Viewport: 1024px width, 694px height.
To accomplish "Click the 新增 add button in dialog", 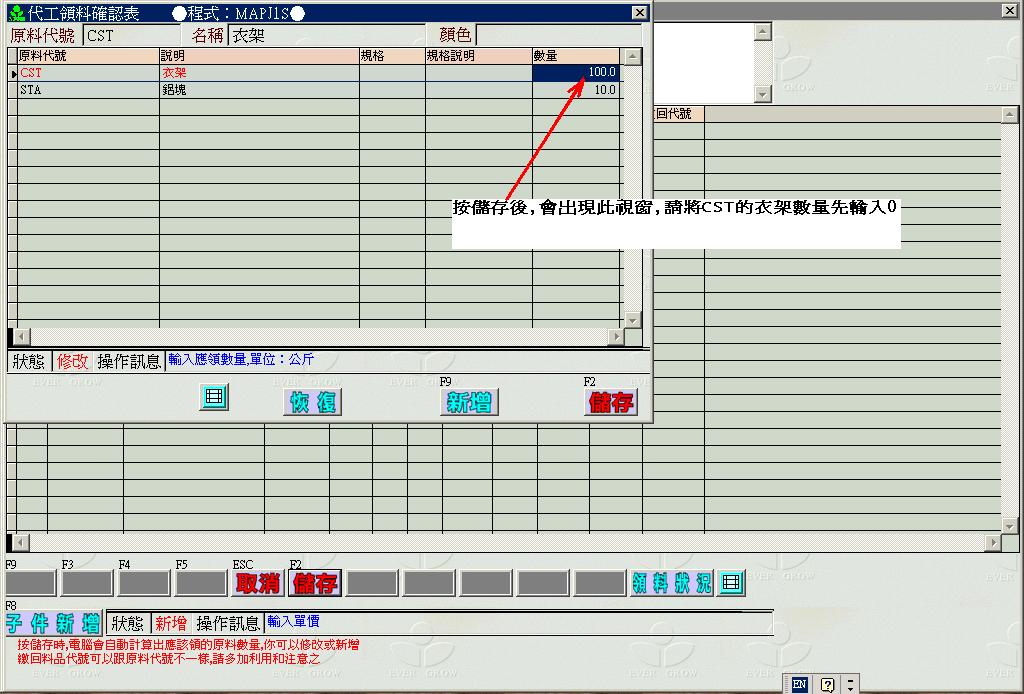I will pyautogui.click(x=469, y=402).
